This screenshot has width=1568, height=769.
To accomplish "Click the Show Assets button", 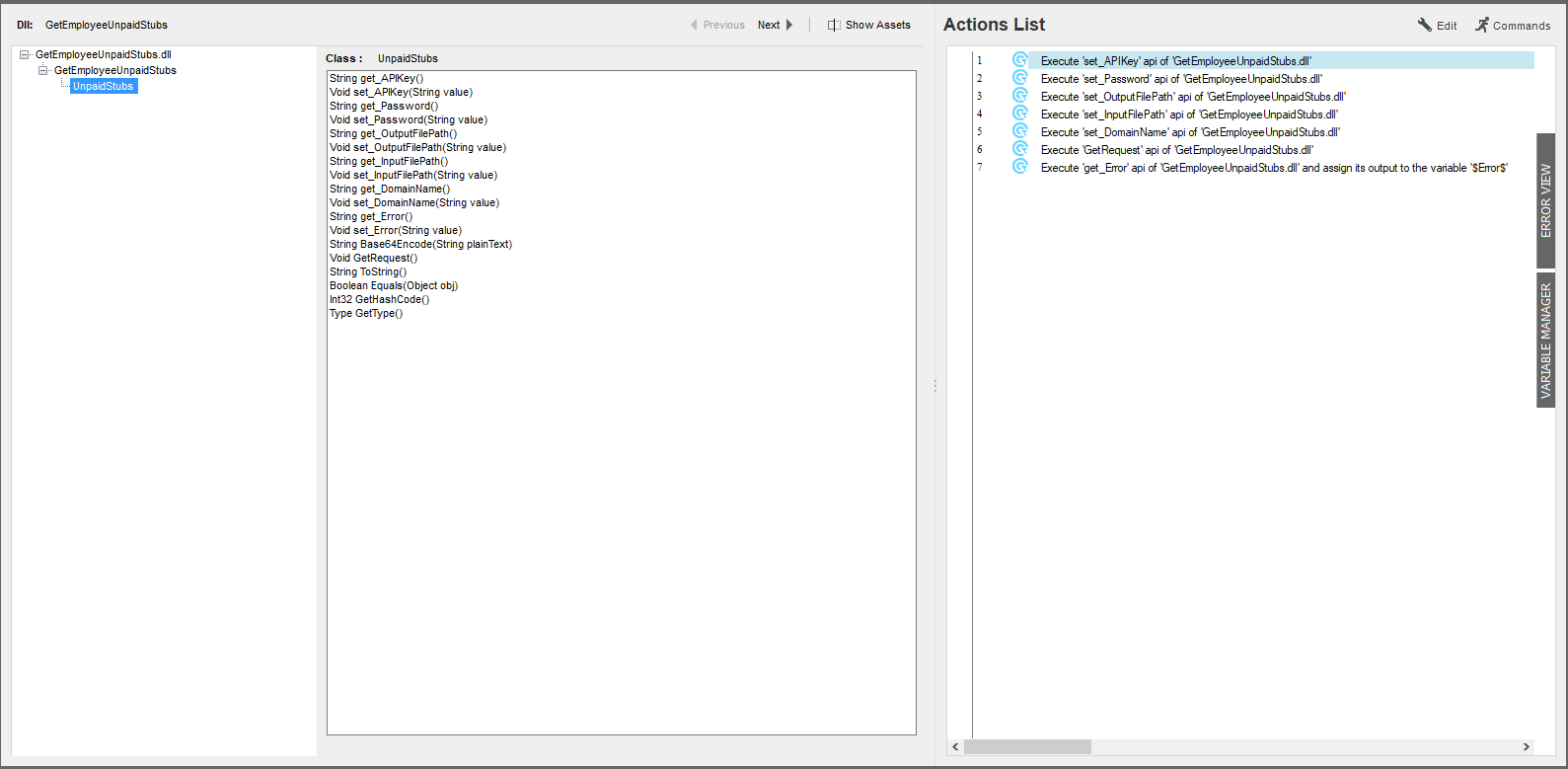I will (x=869, y=25).
